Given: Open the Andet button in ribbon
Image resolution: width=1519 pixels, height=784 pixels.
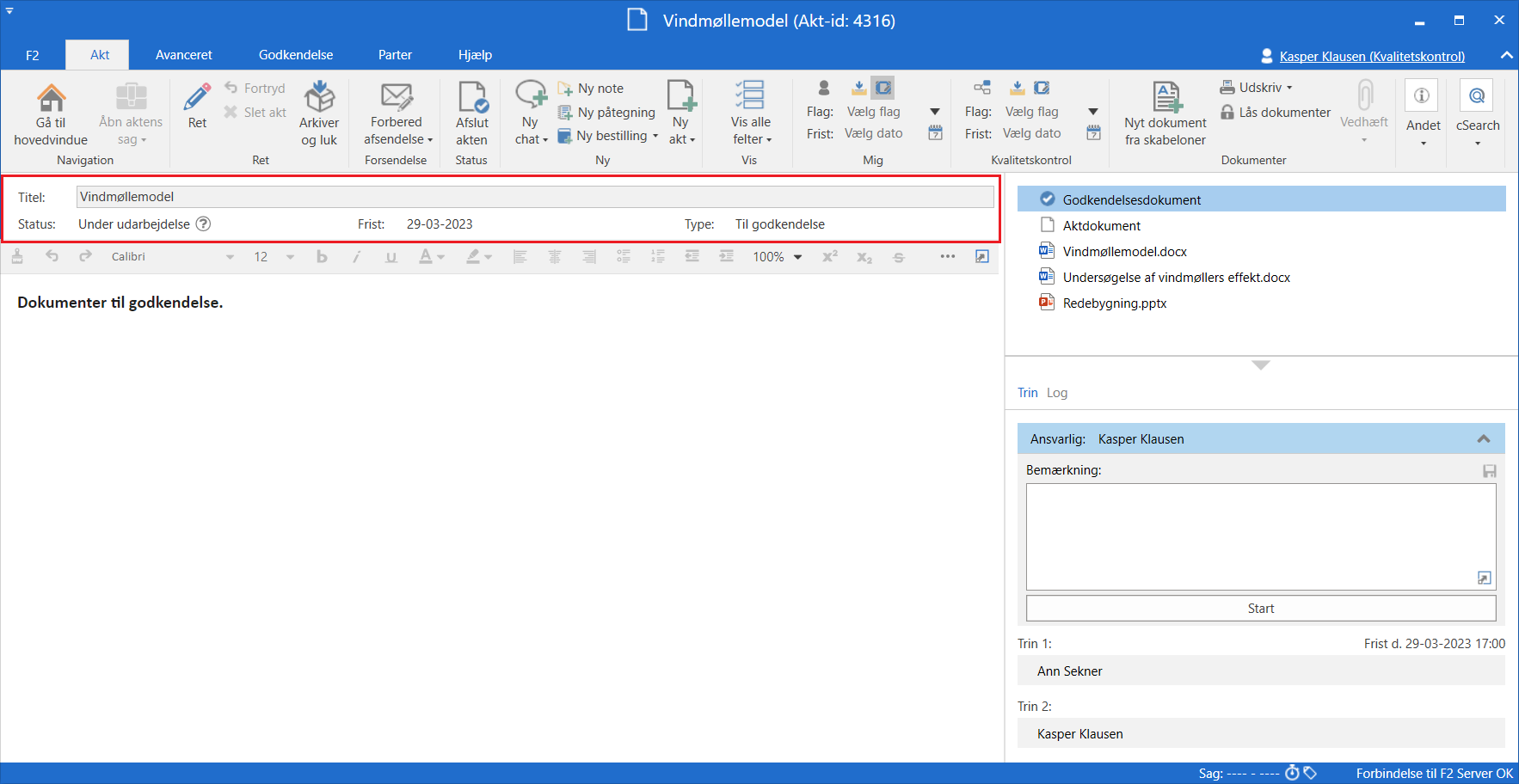Looking at the screenshot, I should tap(1423, 112).
